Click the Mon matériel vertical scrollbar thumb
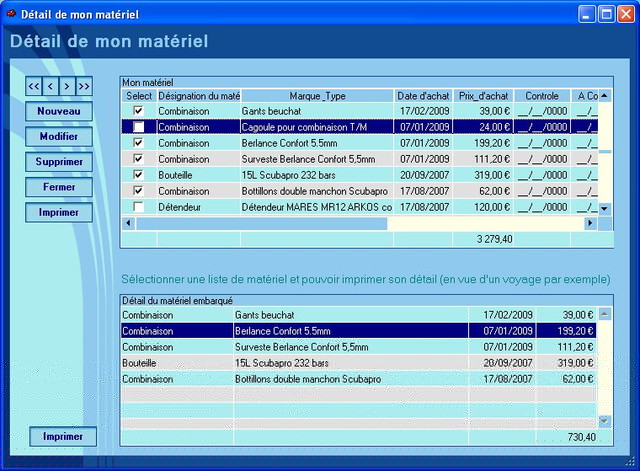 coord(604,151)
